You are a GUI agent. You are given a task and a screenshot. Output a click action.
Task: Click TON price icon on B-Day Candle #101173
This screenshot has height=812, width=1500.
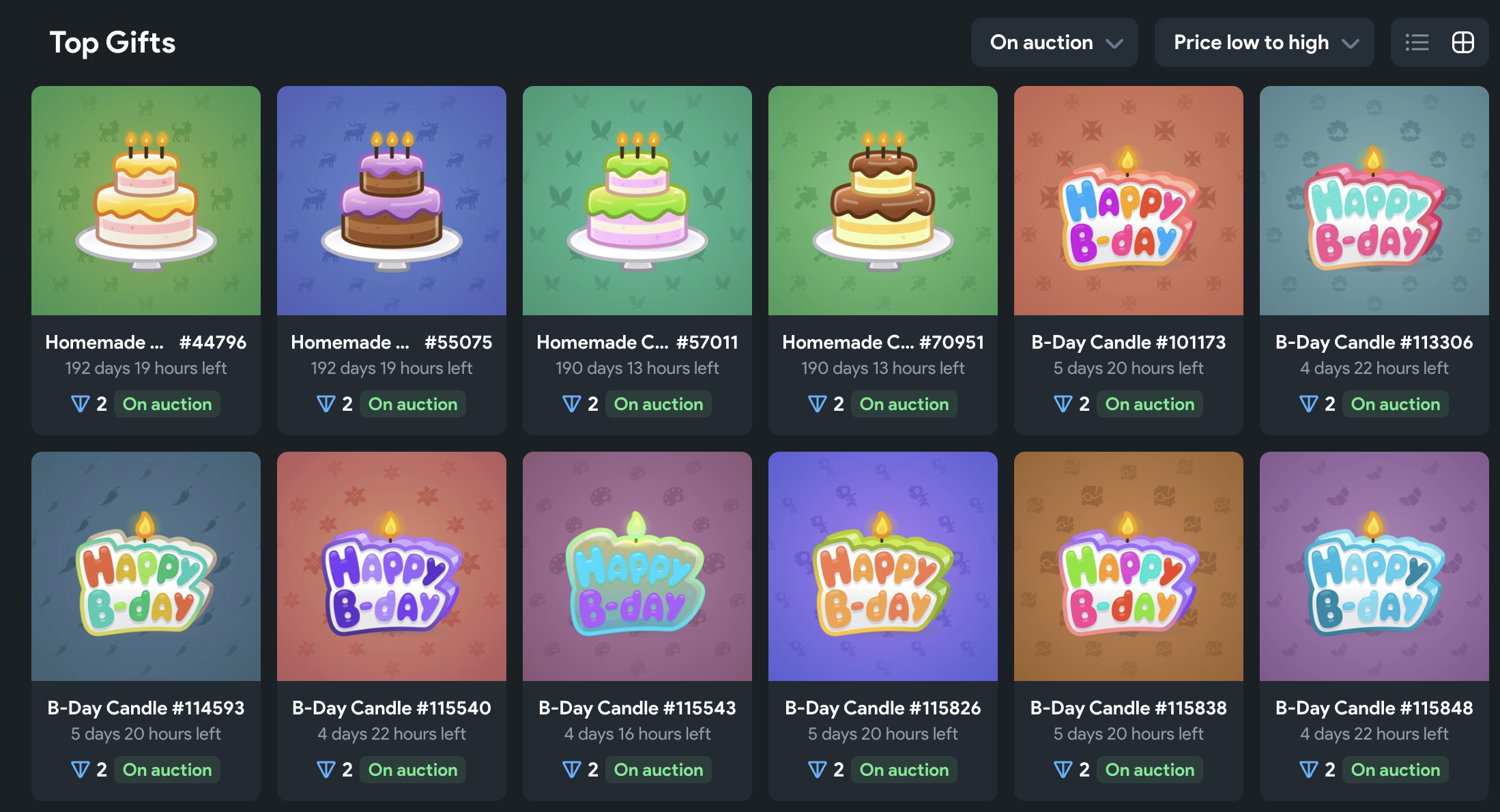click(x=1063, y=404)
